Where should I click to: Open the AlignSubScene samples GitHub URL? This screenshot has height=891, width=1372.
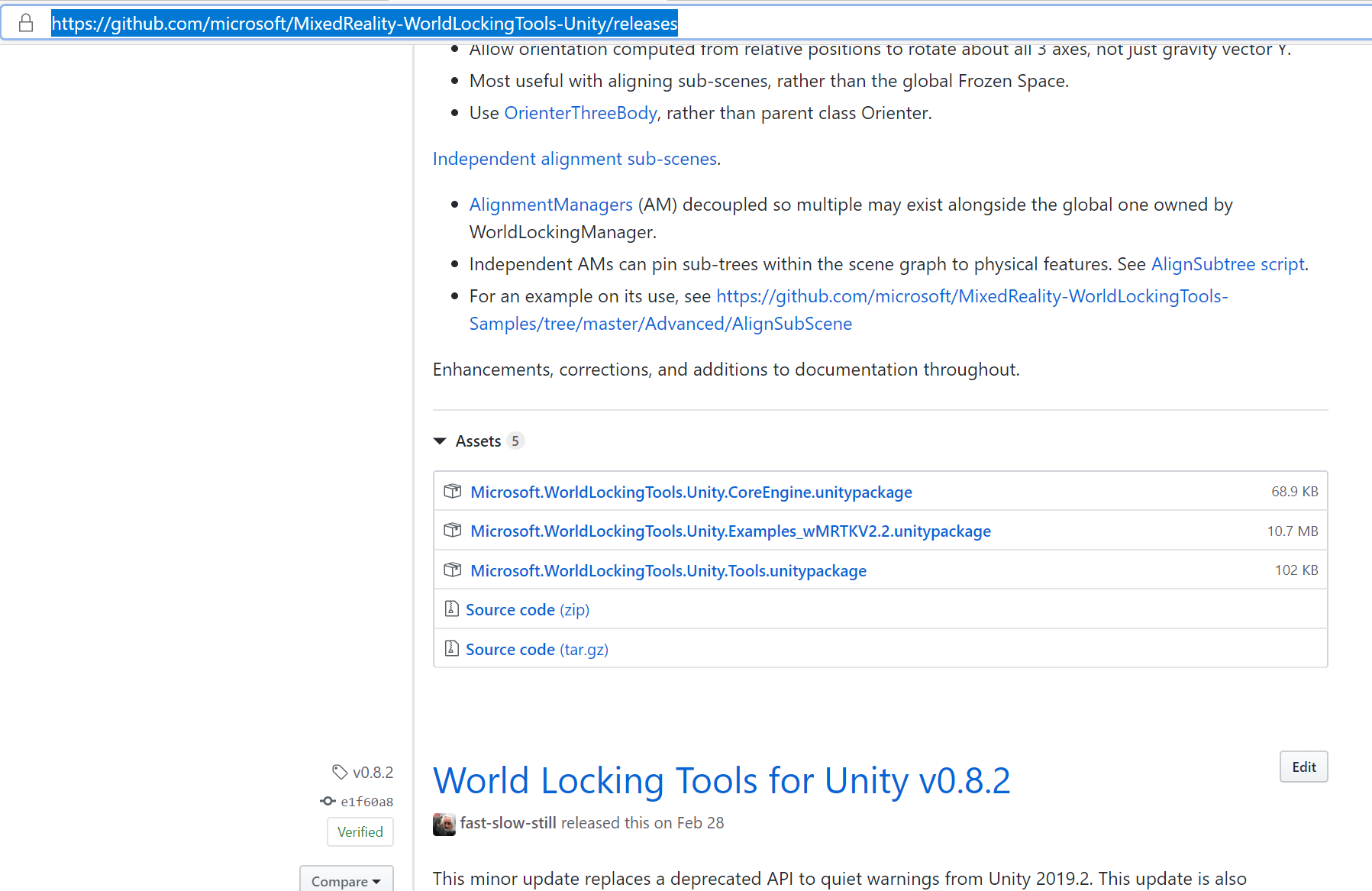pos(848,310)
